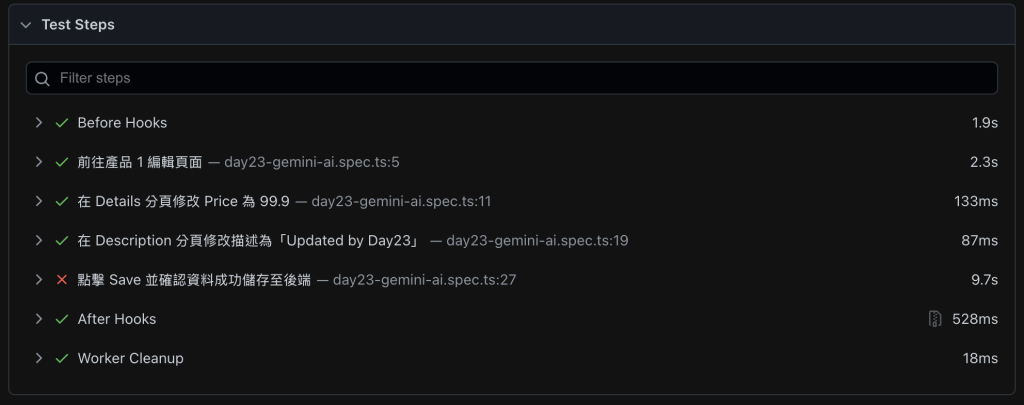Click the Filter steps search field
Image resolution: width=1024 pixels, height=405 pixels.
click(511, 78)
